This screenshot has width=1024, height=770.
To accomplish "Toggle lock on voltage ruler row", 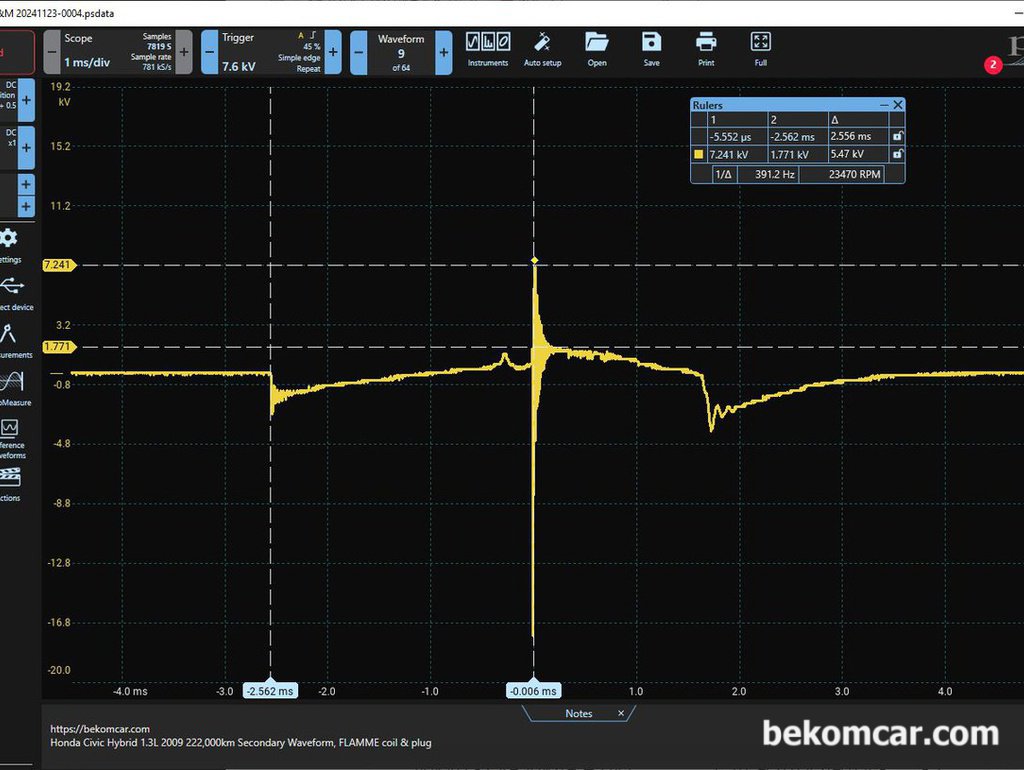I will point(897,154).
